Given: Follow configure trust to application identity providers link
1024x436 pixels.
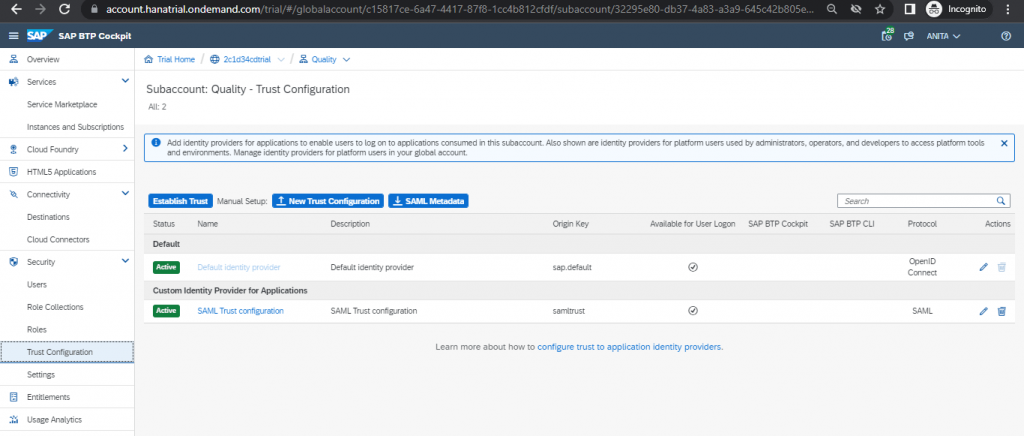Looking at the screenshot, I should click(x=630, y=347).
